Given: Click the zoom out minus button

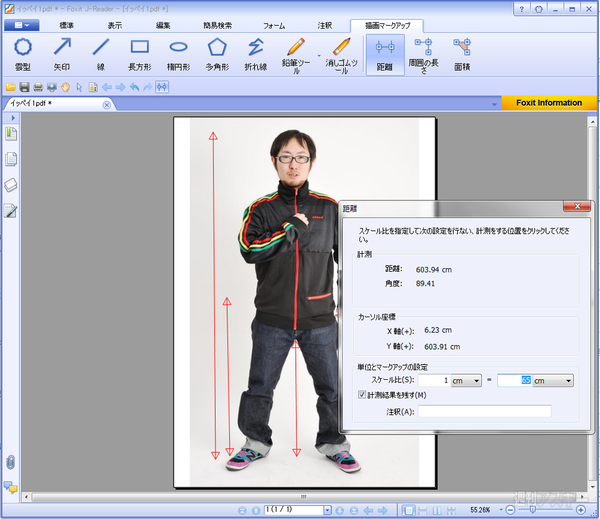Looking at the screenshot, I should point(510,510).
